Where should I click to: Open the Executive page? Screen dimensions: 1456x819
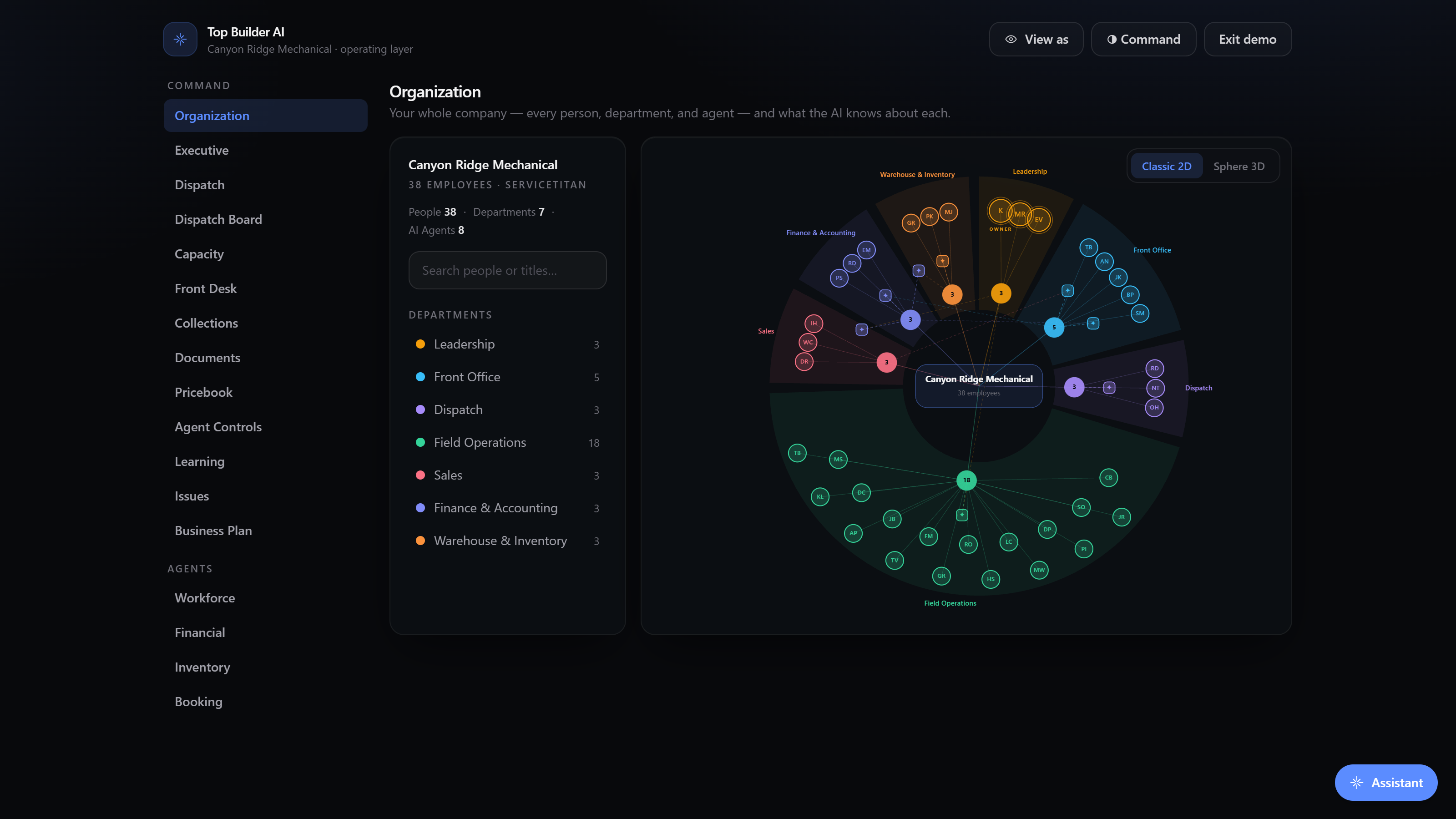click(265, 150)
